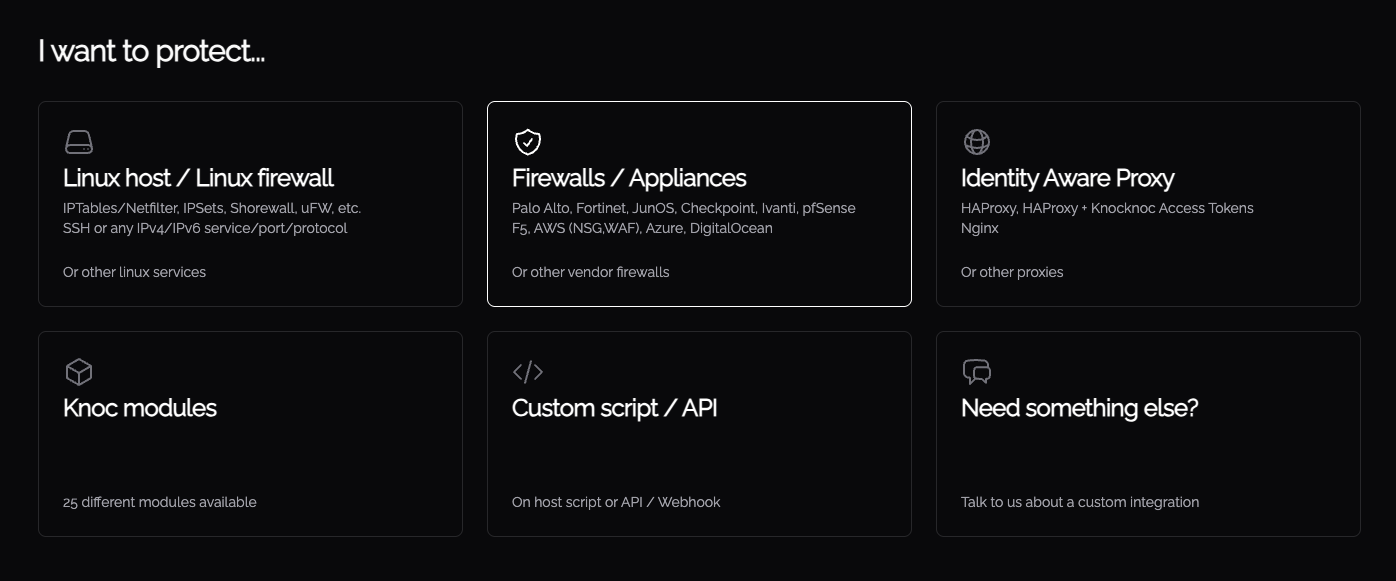Select the Custom script / API title
Image resolution: width=1396 pixels, height=581 pixels.
click(x=614, y=408)
